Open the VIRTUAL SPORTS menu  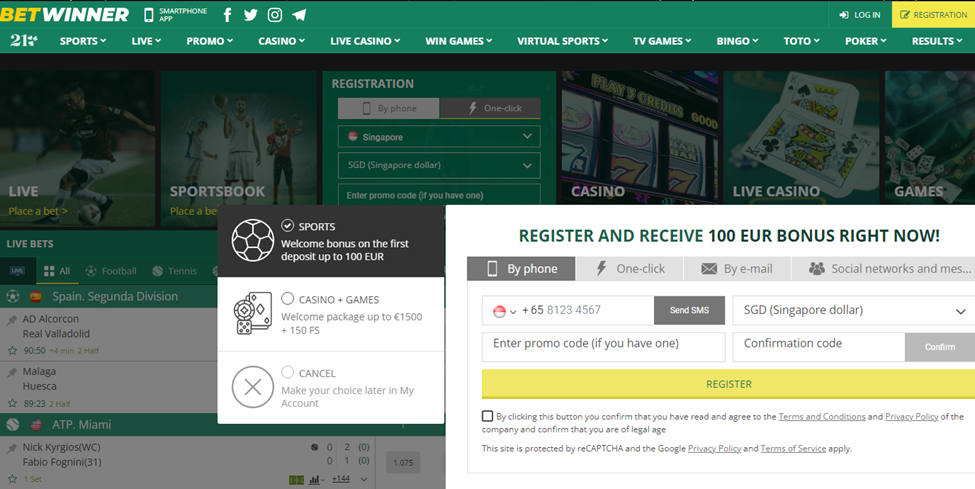point(562,41)
